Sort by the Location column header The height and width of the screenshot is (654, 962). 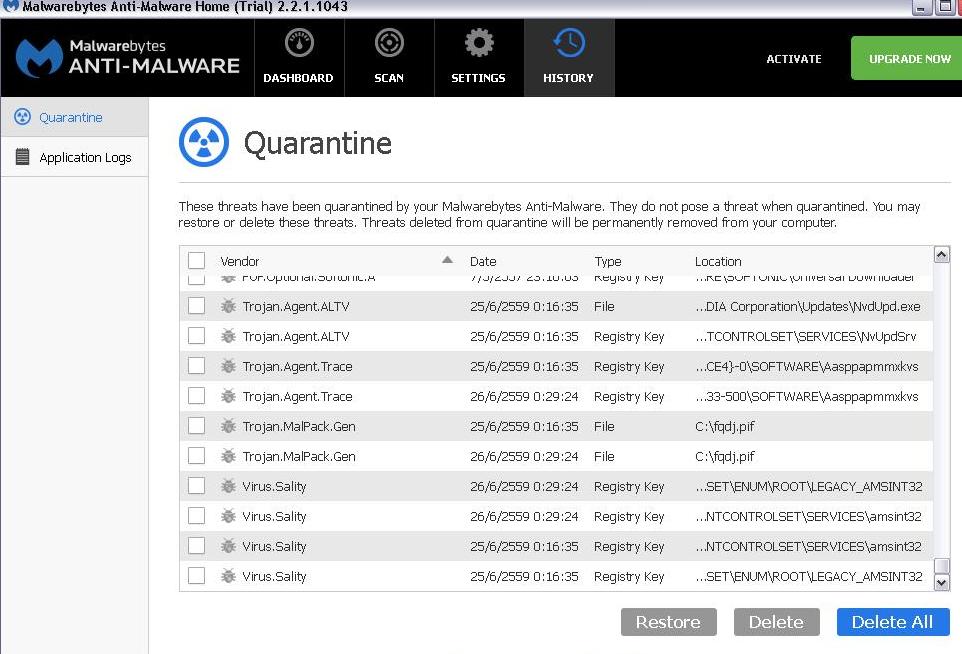tap(718, 261)
